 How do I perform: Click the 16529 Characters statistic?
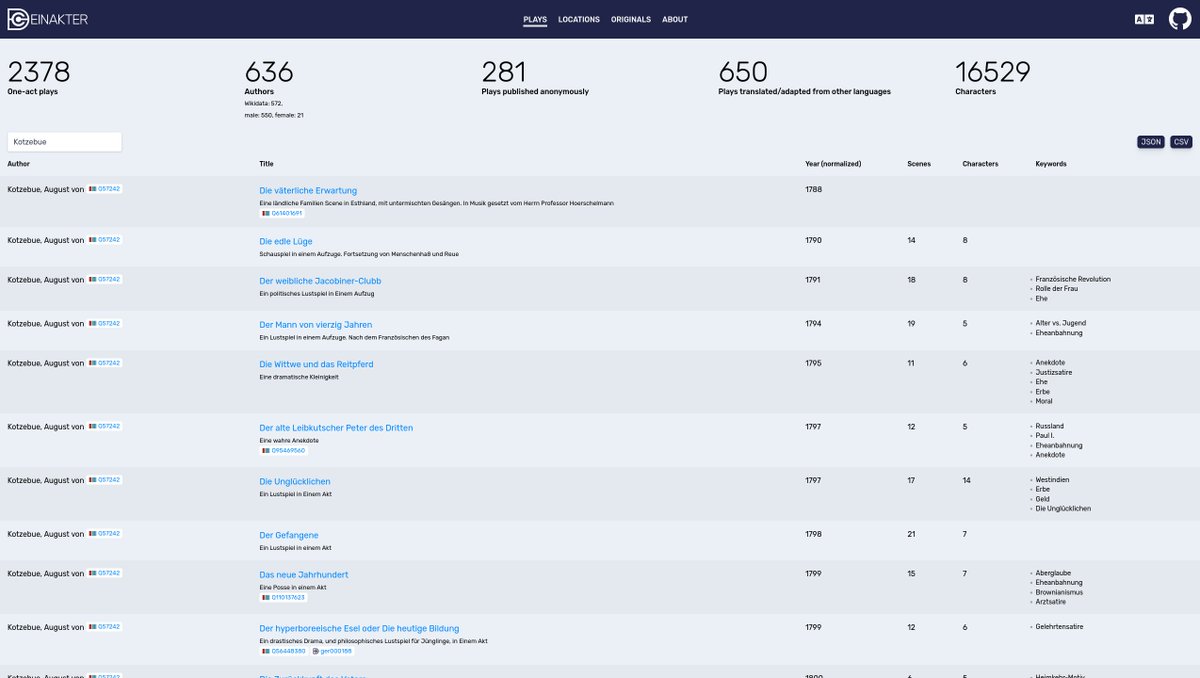click(x=992, y=78)
